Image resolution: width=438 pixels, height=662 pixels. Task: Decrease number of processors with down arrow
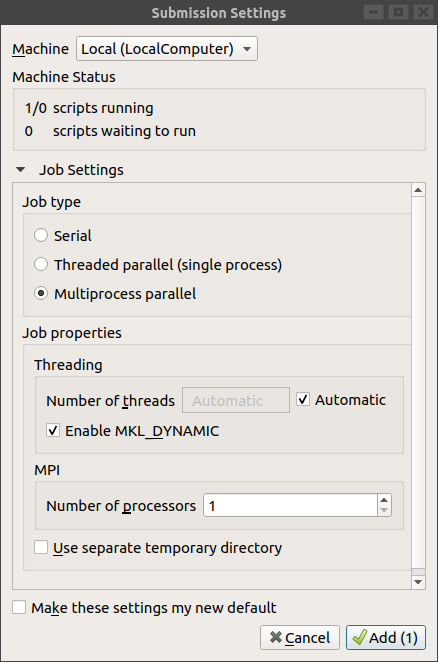[384, 510]
